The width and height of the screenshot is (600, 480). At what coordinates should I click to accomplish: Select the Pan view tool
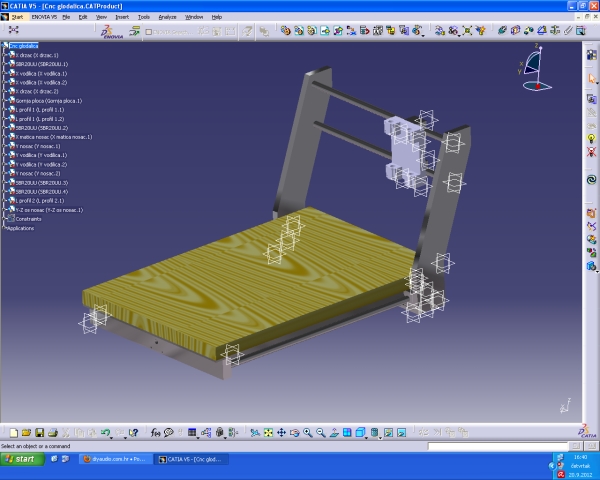281,432
